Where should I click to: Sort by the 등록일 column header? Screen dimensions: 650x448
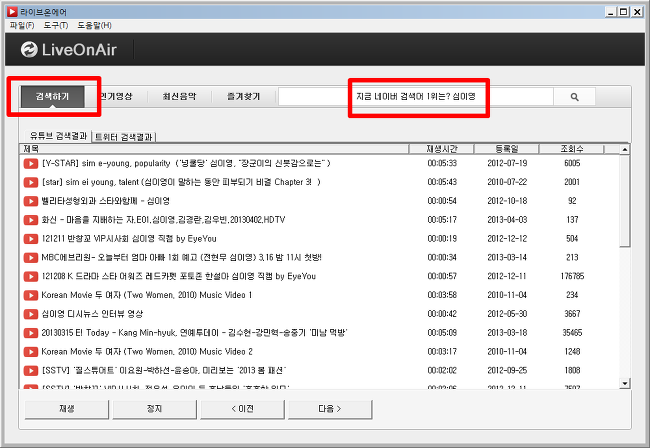point(507,149)
